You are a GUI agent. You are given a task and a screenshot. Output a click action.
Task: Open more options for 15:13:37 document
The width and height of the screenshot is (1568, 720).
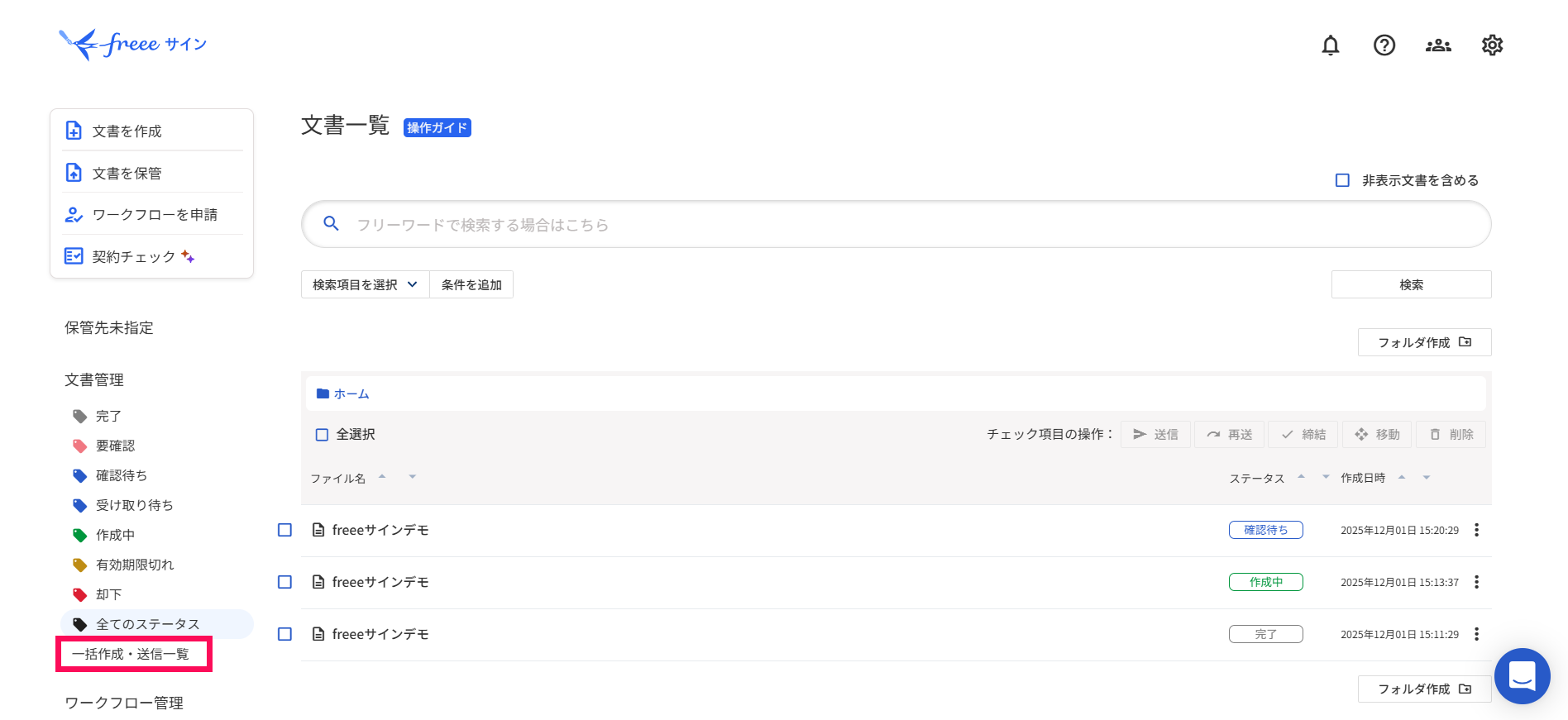click(1476, 583)
